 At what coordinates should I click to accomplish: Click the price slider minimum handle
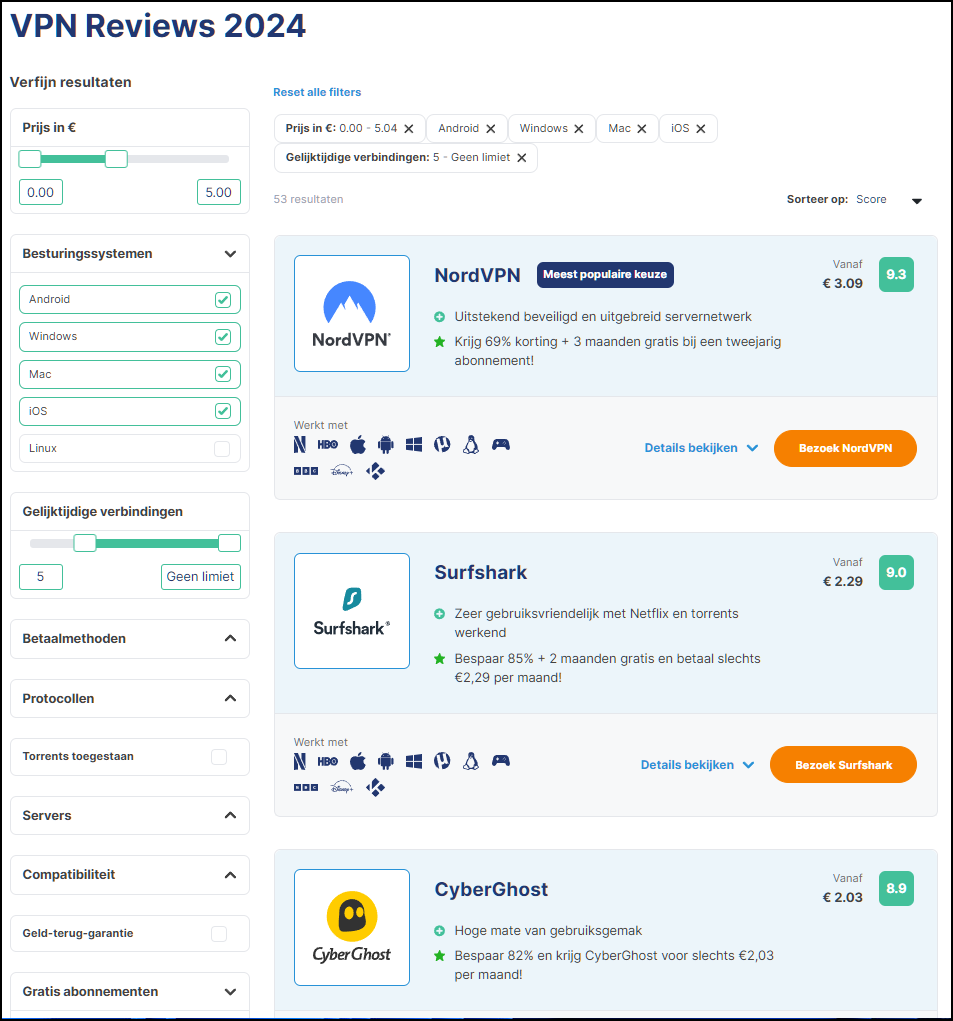coord(30,159)
